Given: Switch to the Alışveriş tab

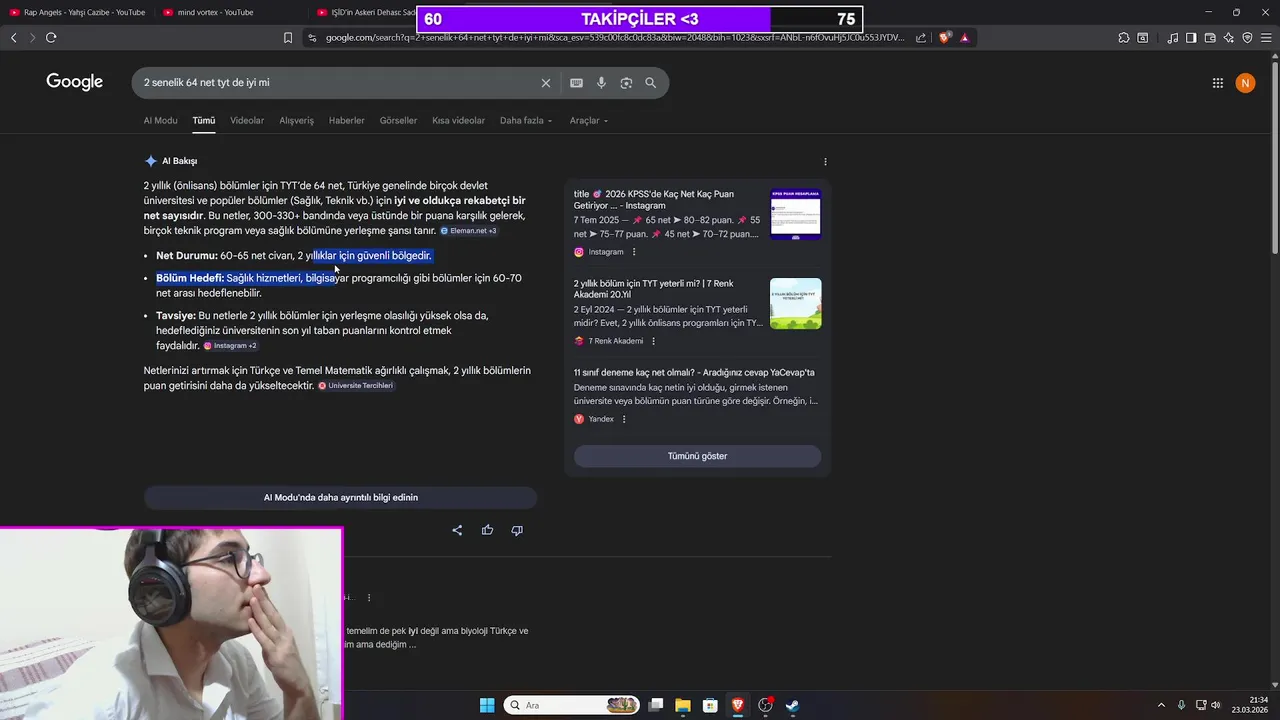Looking at the screenshot, I should tap(296, 121).
